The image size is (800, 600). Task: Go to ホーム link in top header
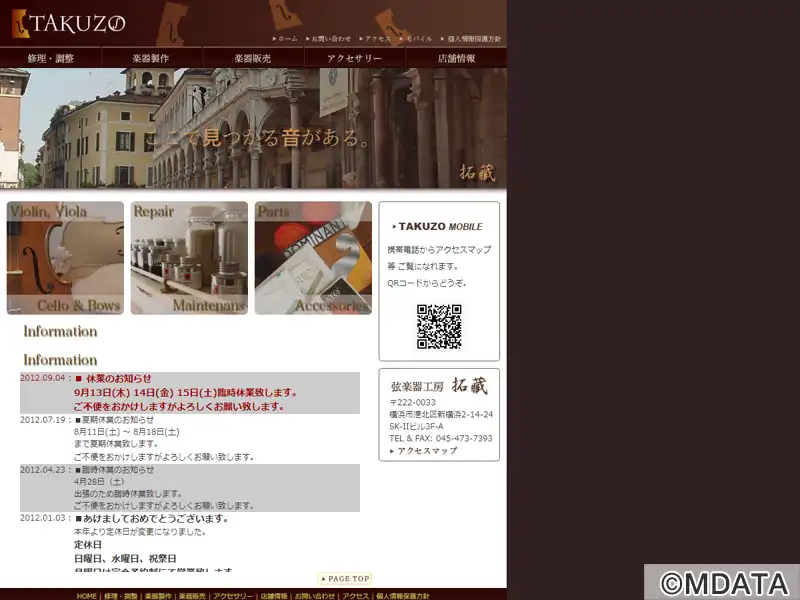(285, 39)
